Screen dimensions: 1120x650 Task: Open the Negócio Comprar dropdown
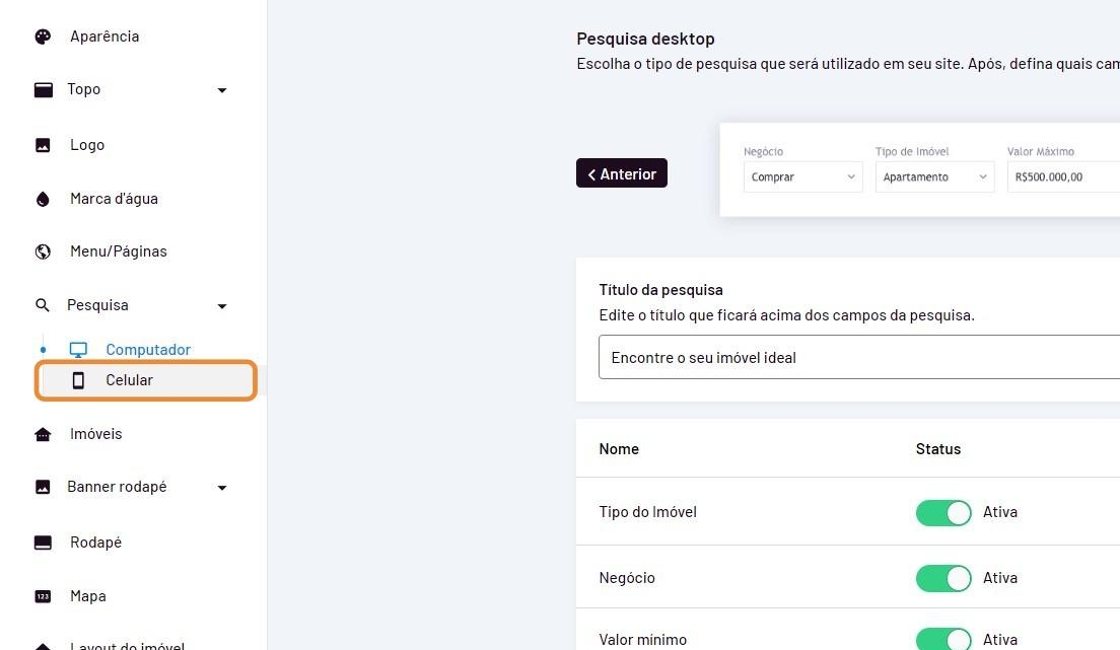[x=803, y=177]
